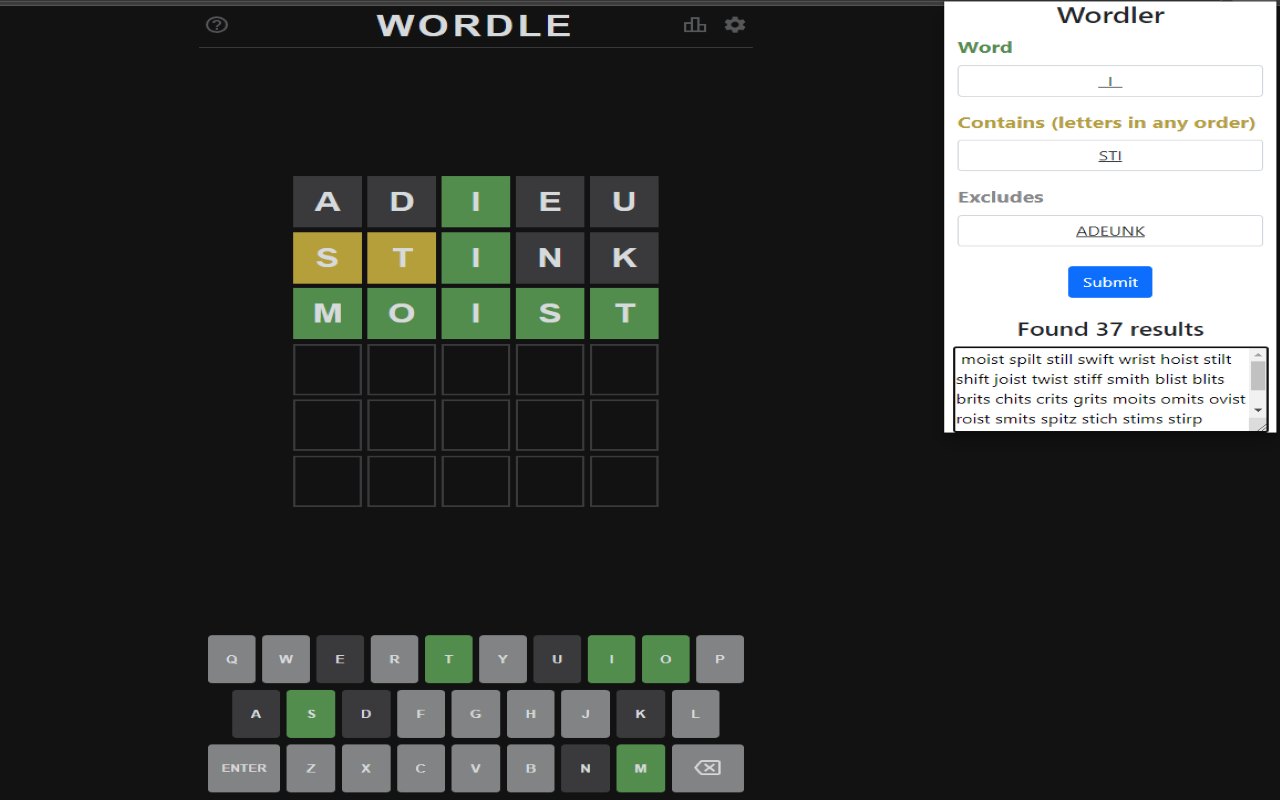Tap the green T key
This screenshot has height=800, width=1280.
[x=449, y=659]
